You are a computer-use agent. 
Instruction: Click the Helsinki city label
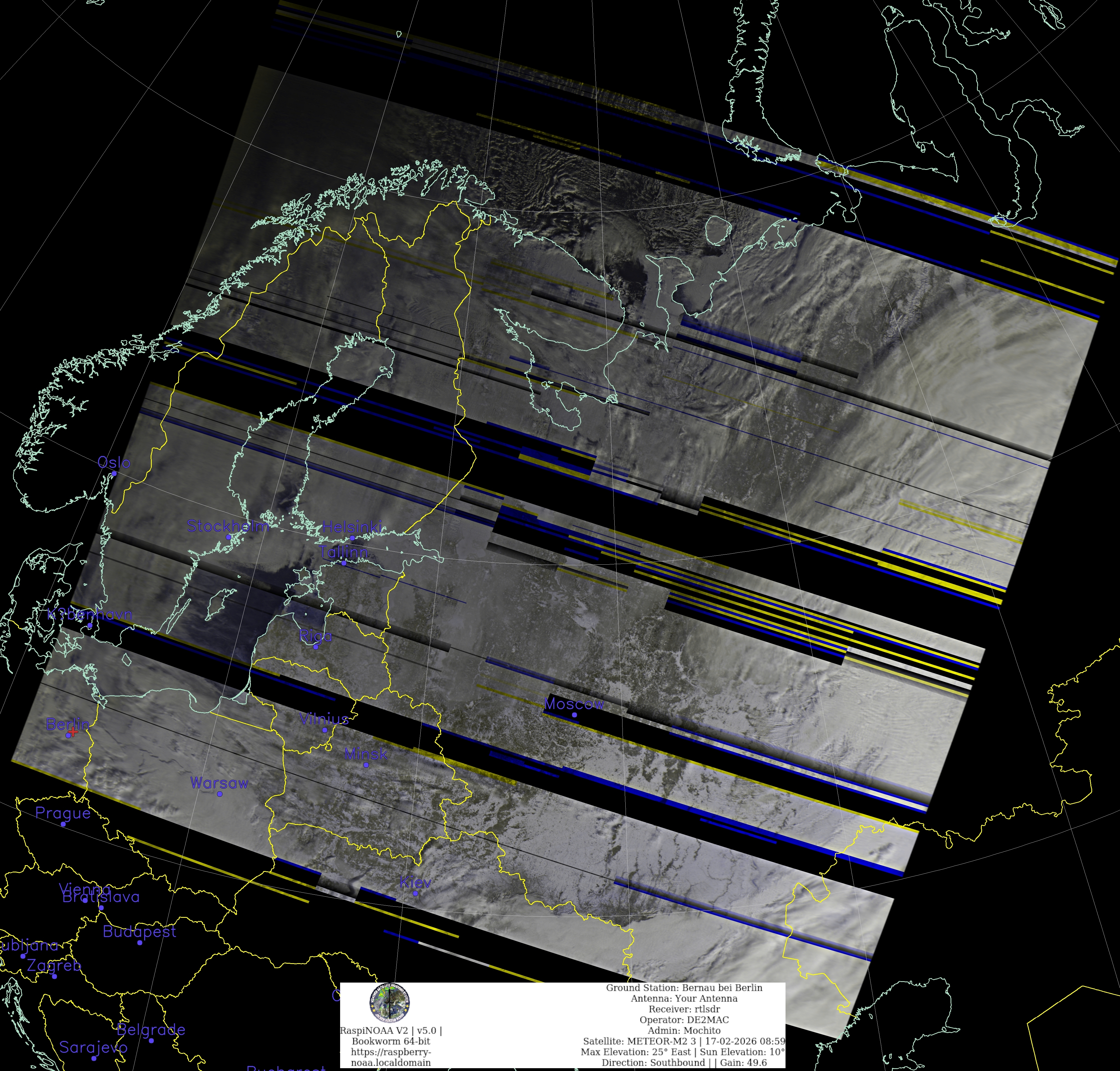352,526
